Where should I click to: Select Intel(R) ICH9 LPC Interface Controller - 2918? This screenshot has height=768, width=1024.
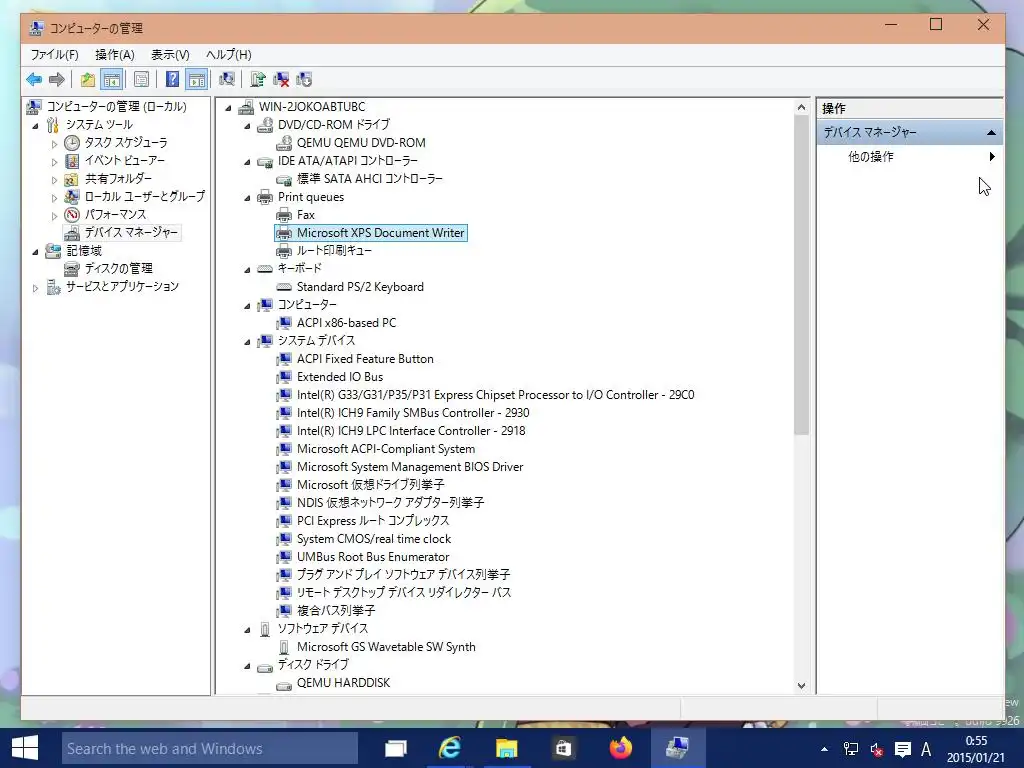click(x=411, y=431)
